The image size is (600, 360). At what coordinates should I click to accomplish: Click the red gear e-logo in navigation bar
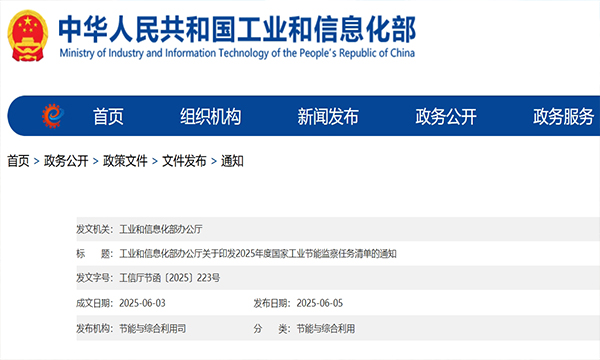pos(52,116)
